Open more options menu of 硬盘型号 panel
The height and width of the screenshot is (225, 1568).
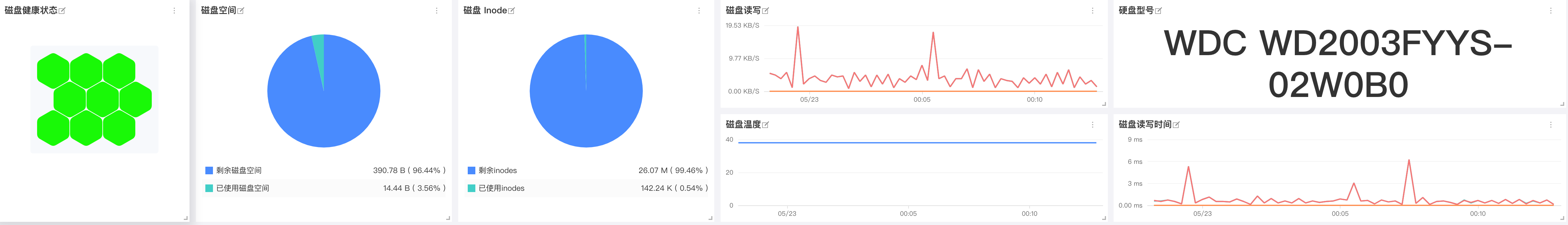[1550, 11]
